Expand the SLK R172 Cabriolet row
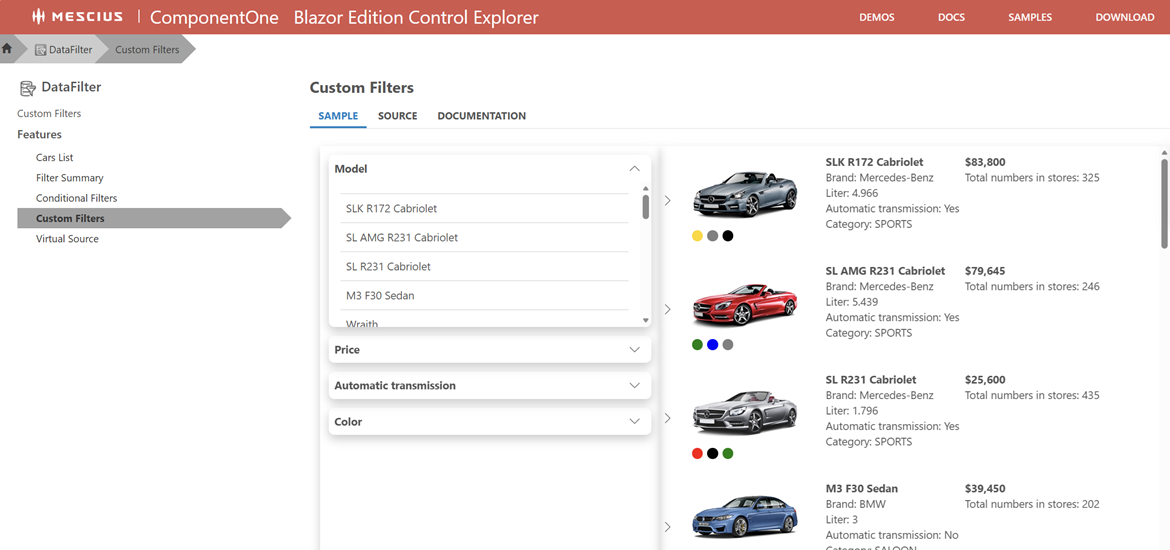This screenshot has width=1170, height=550. click(668, 200)
